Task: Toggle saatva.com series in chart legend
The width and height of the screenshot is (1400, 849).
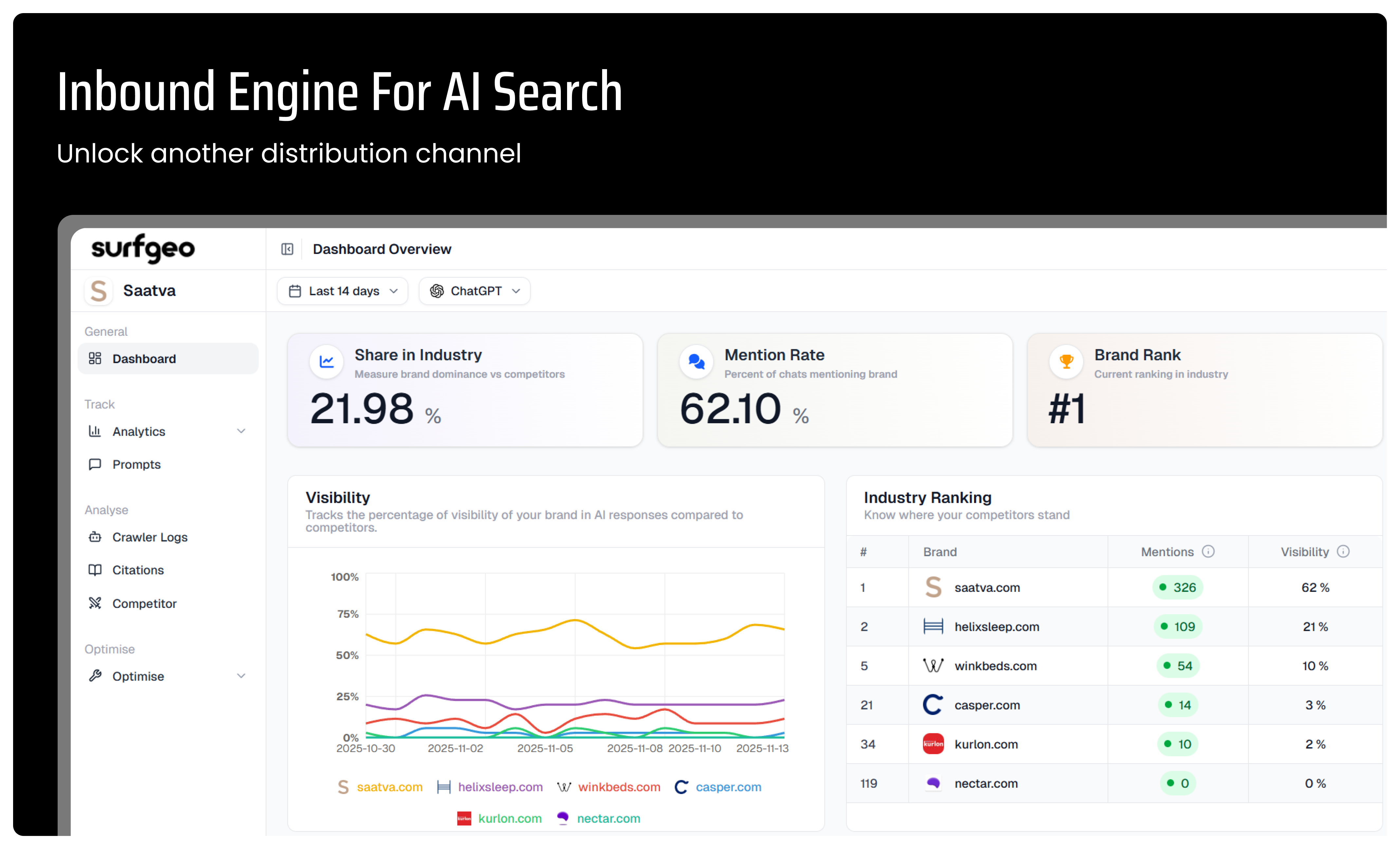Action: point(389,787)
